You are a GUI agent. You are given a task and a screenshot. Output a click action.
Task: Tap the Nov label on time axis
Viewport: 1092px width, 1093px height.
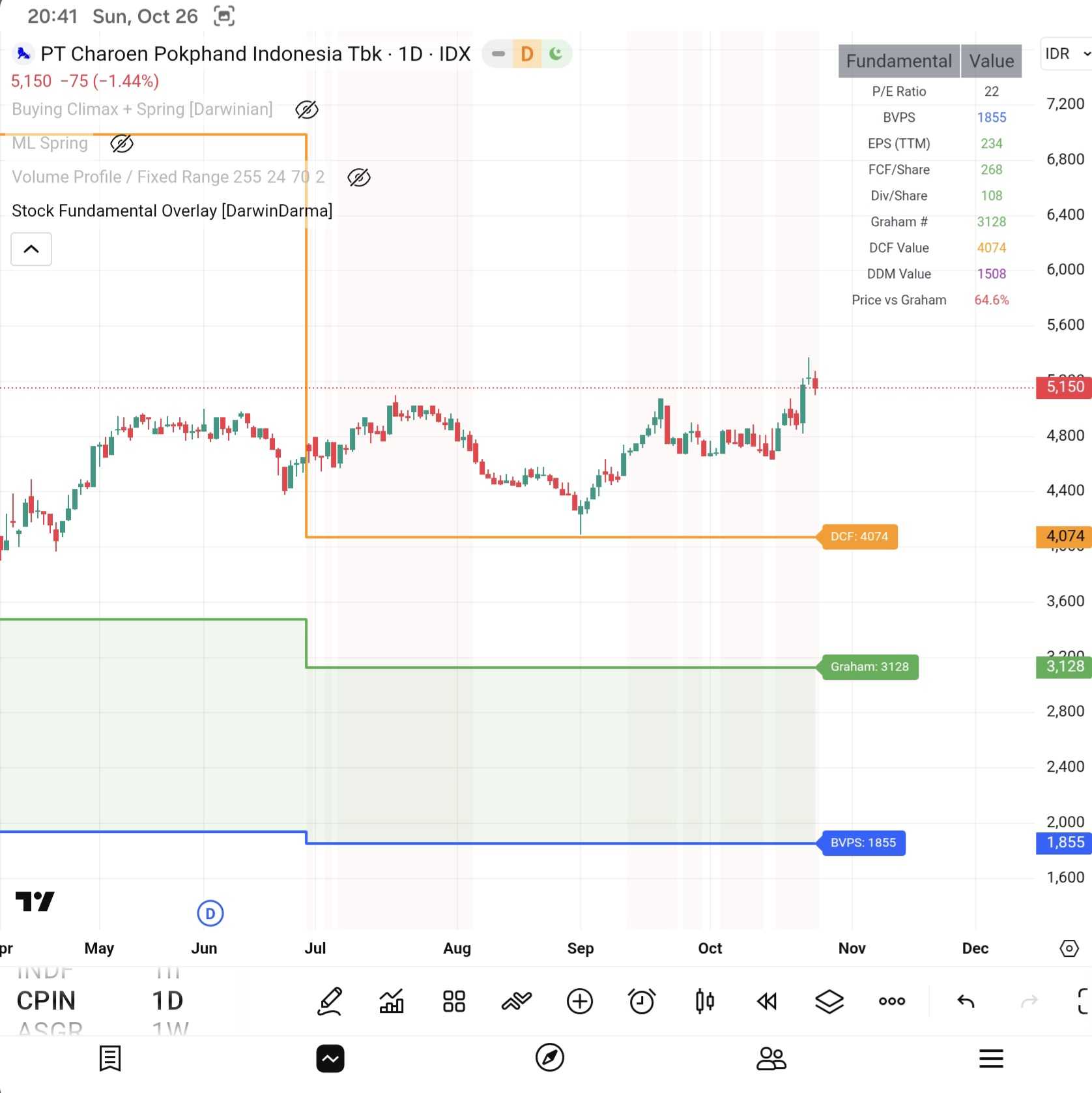(852, 948)
